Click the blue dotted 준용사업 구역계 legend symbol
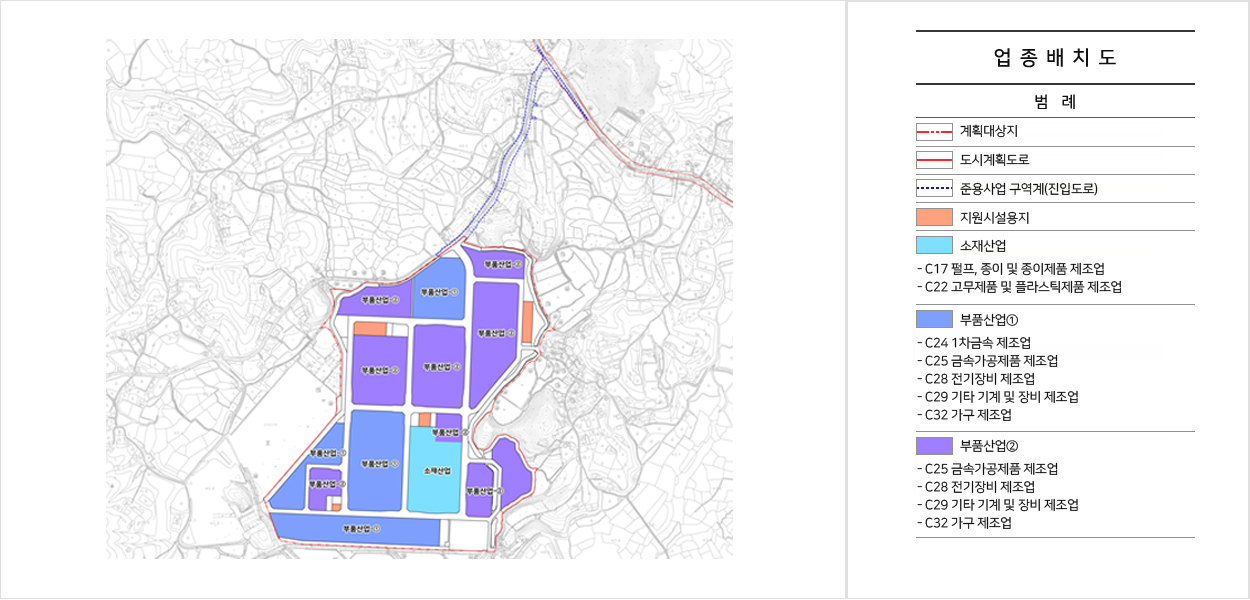This screenshot has height=600, width=1250. [x=934, y=188]
